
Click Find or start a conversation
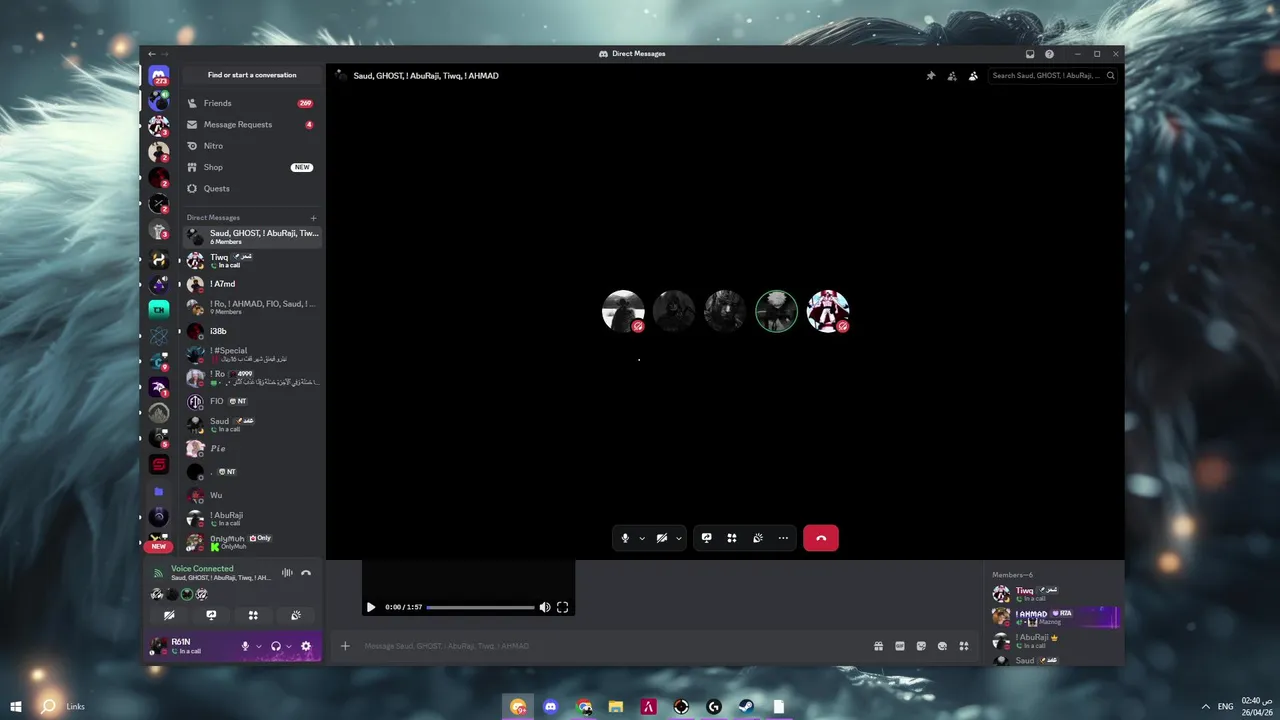tap(252, 75)
